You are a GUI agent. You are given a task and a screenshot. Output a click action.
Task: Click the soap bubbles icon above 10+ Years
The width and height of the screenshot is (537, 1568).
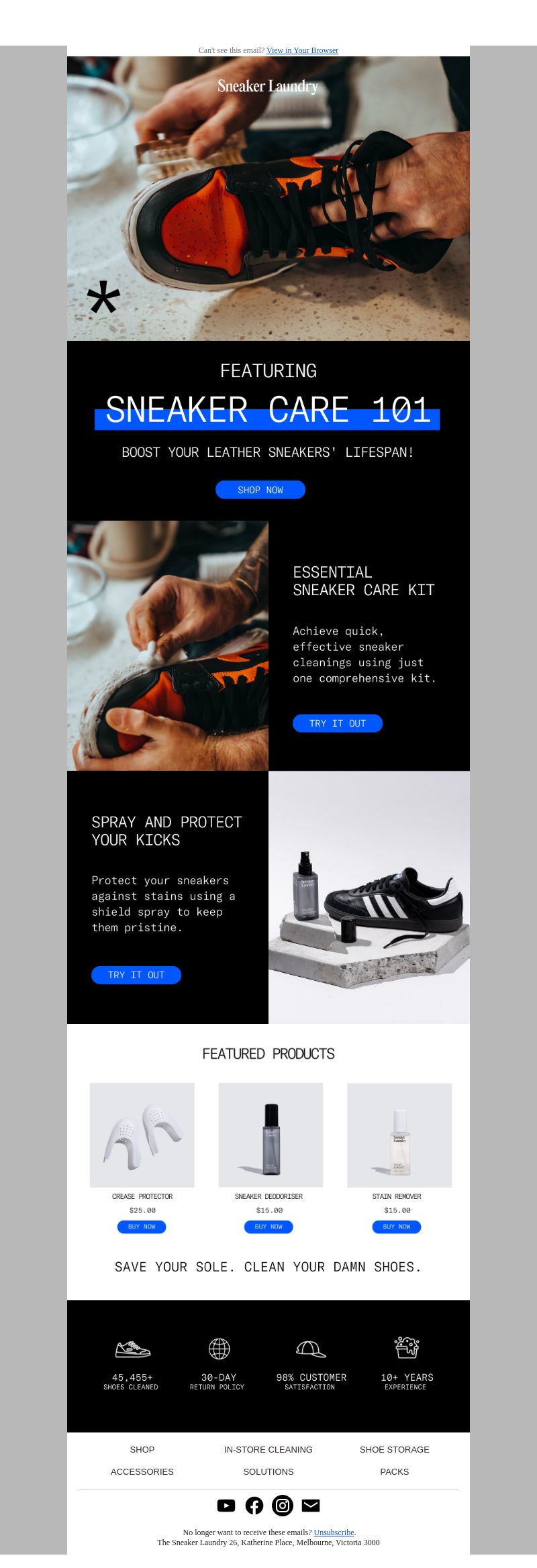point(407,1347)
